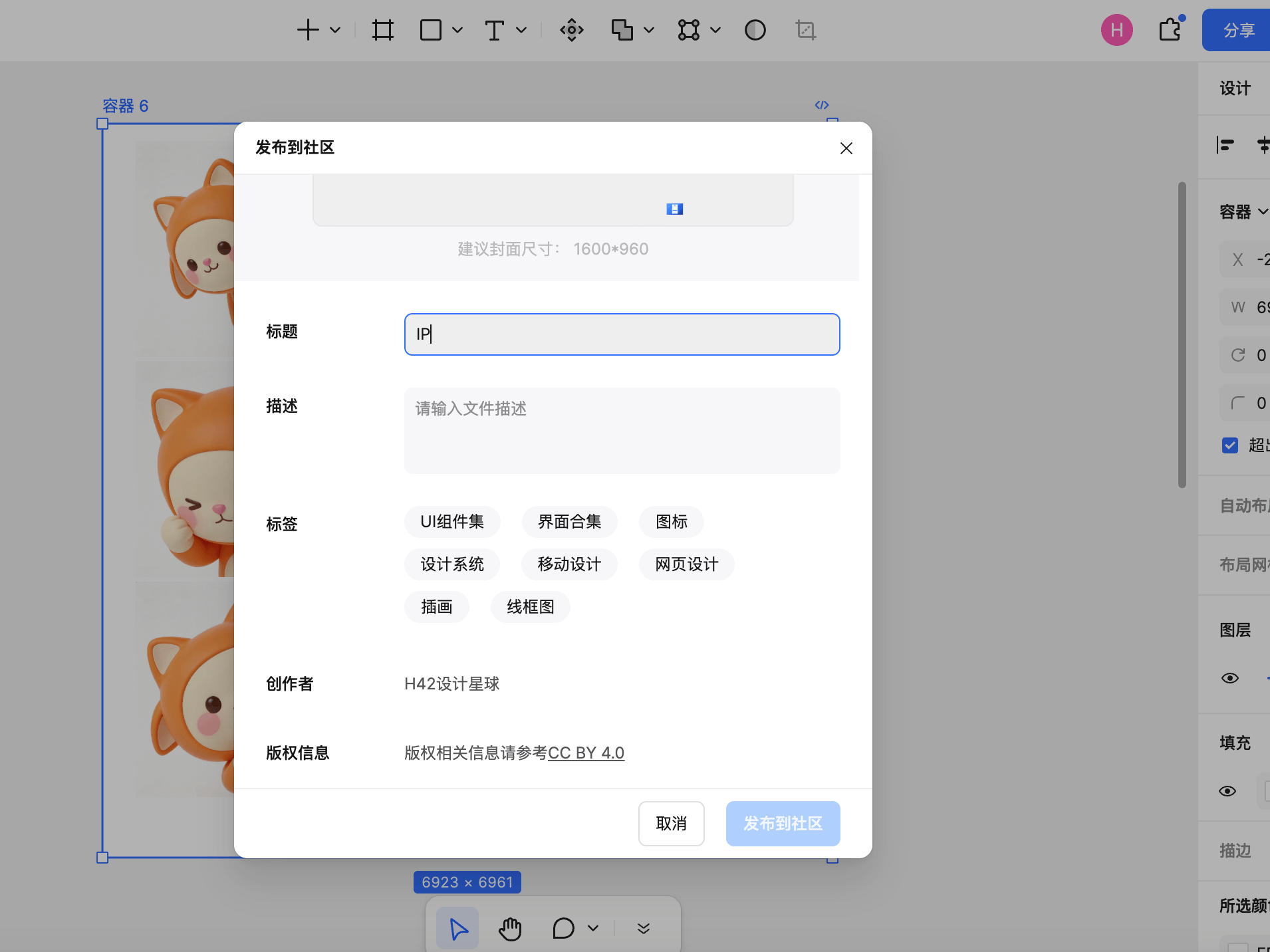1270x952 pixels.
Task: Uncheck the 超出 clip checkbox
Action: click(x=1229, y=445)
